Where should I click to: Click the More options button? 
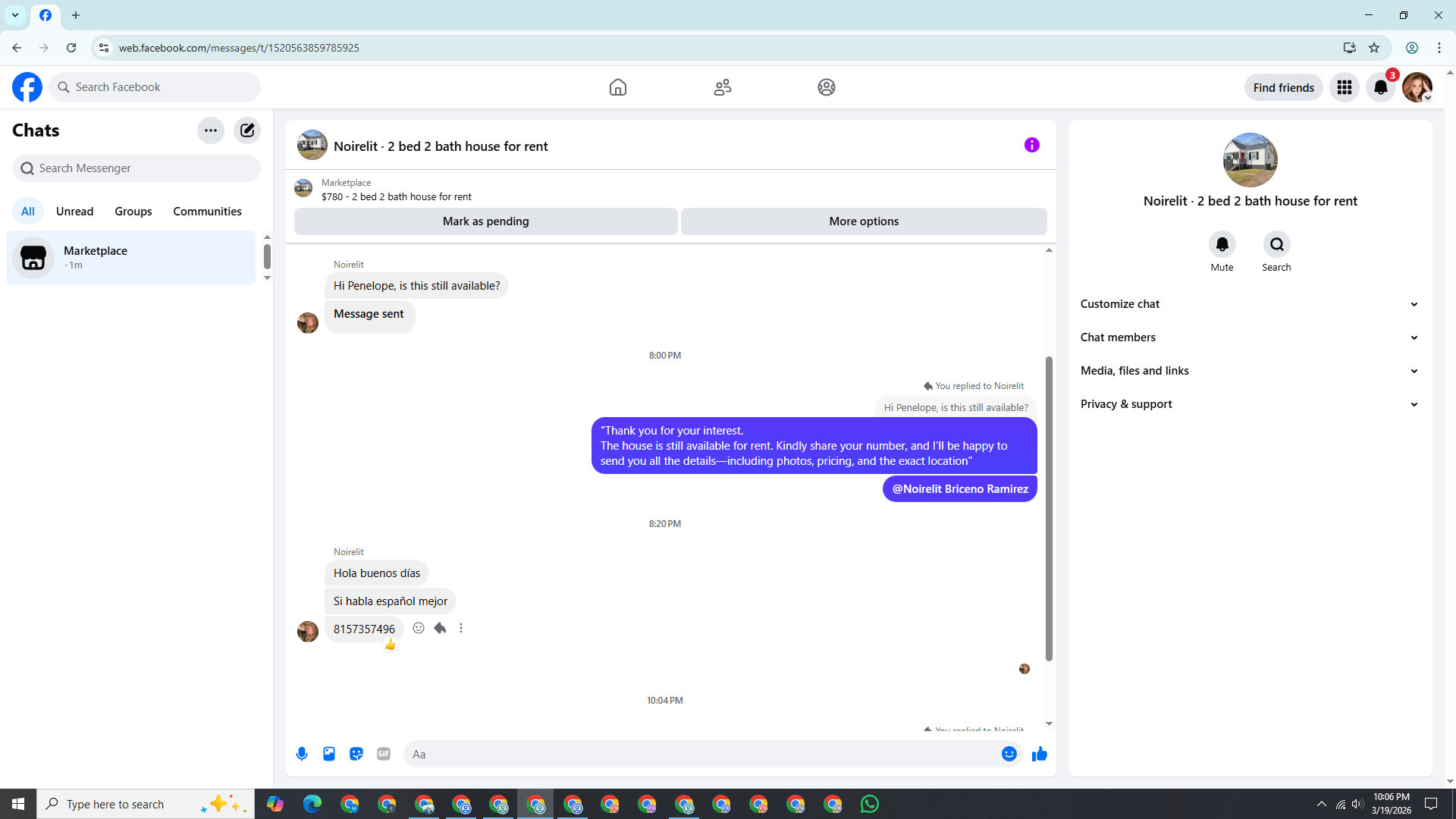(864, 221)
